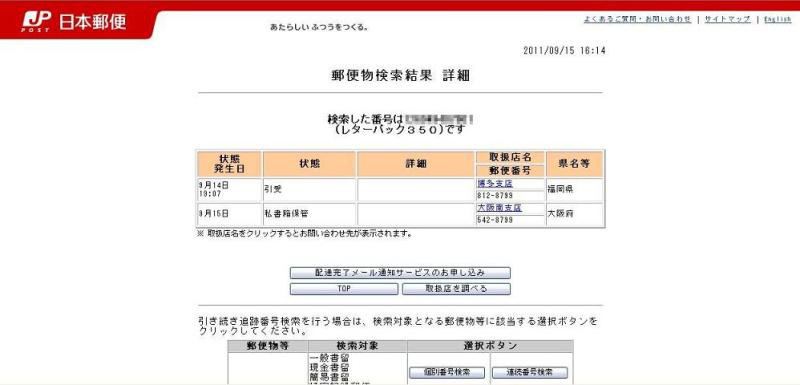The height and width of the screenshot is (385, 800).
Task: Click the 2011/09/15 16:14 timestamp
Action: click(x=564, y=50)
